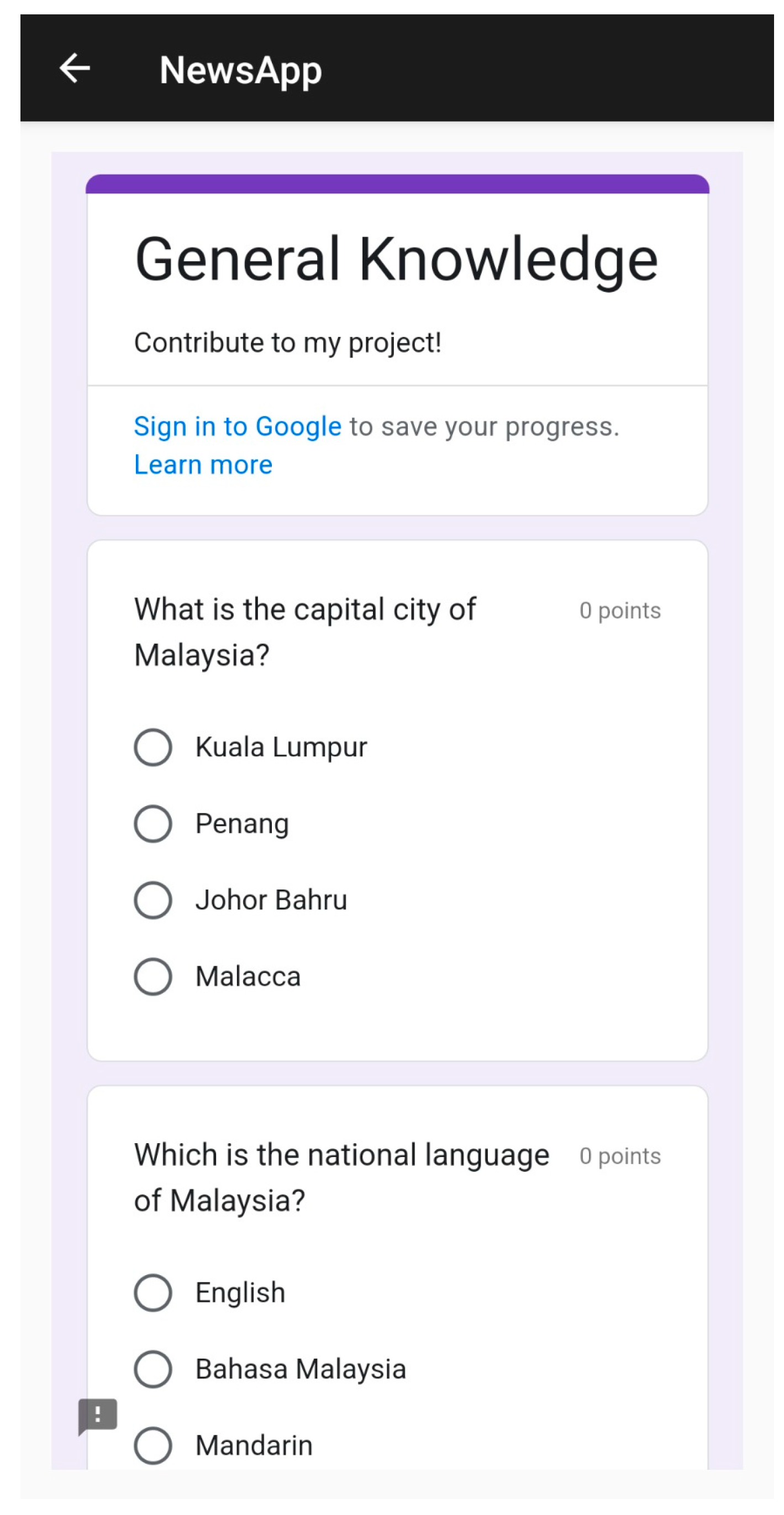Tap the NewsApp title in header
784x1515 pixels.
point(240,70)
